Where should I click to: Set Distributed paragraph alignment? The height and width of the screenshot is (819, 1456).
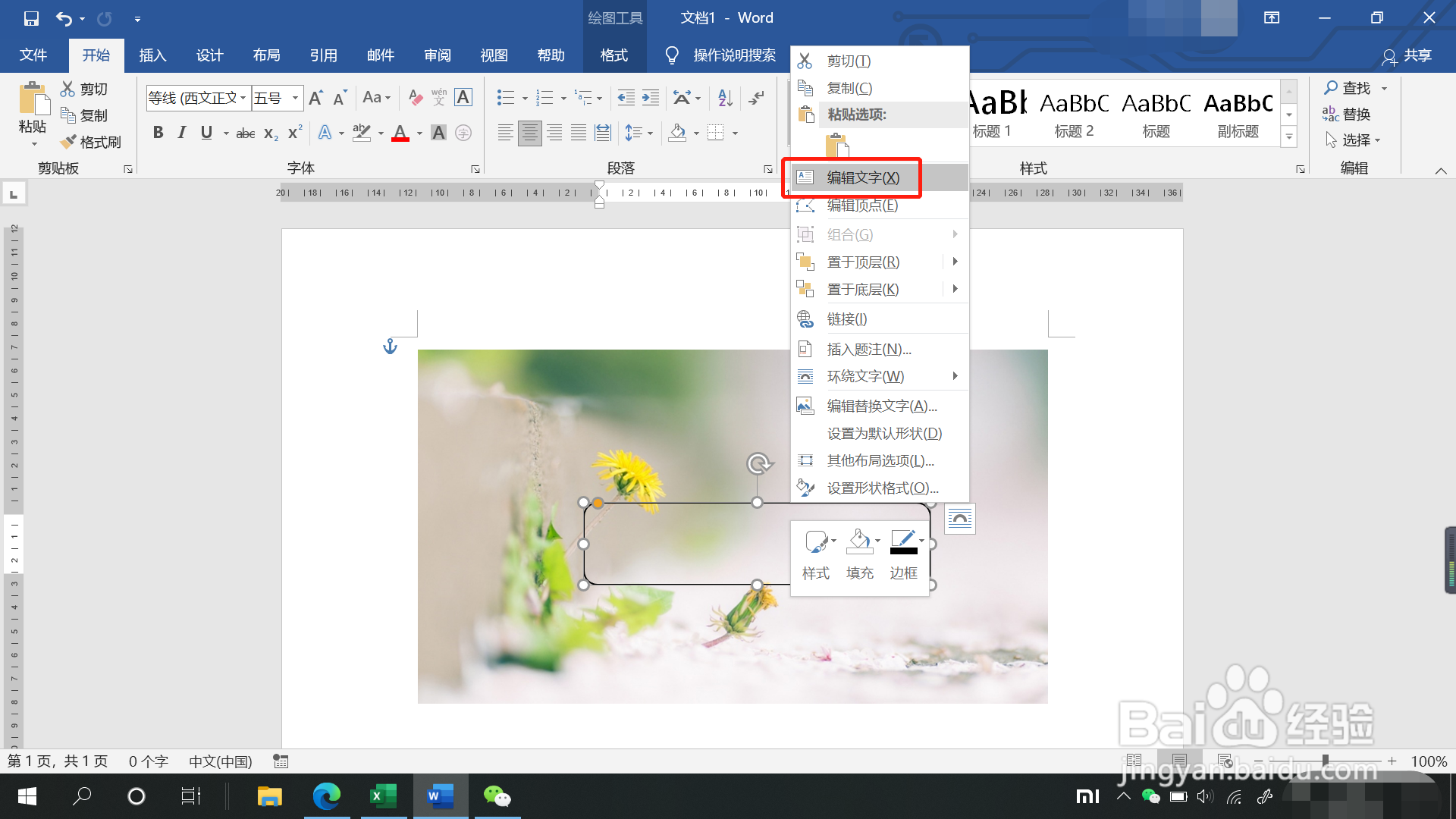[x=603, y=133]
